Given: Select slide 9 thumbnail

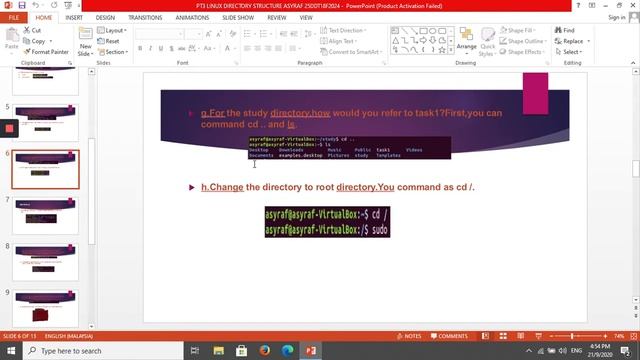Looking at the screenshot, I should [x=45, y=309].
